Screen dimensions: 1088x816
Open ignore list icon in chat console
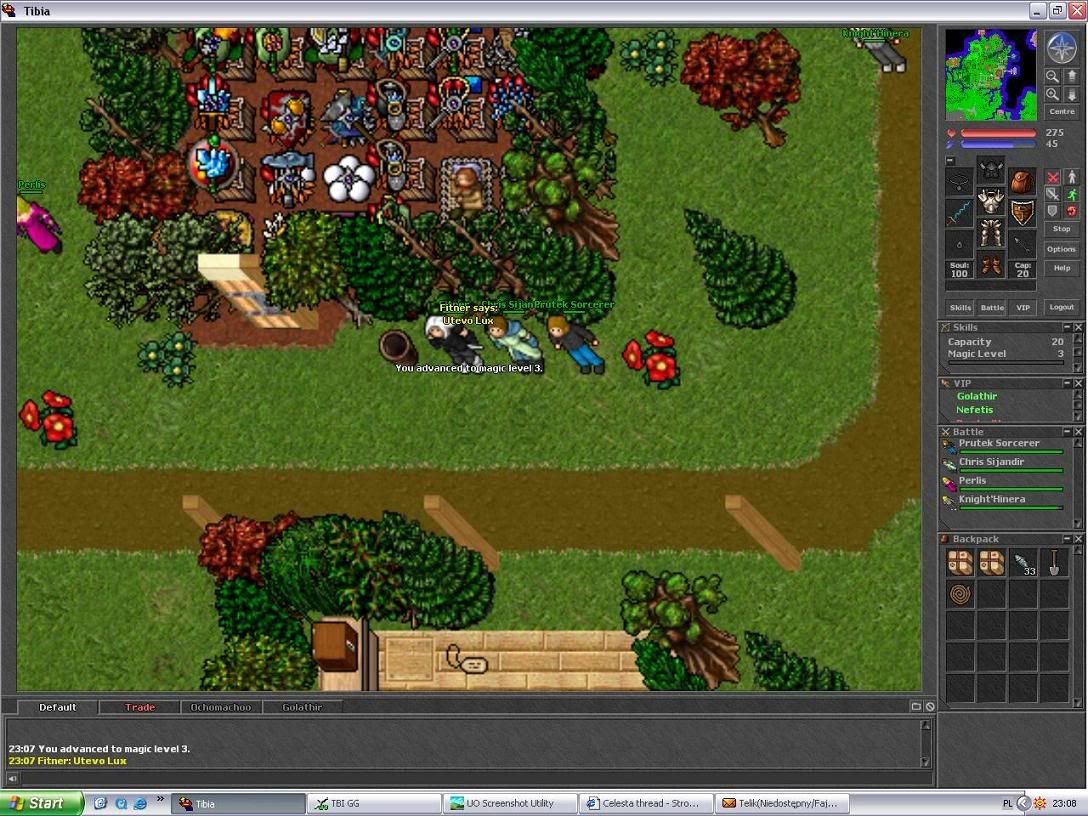930,706
